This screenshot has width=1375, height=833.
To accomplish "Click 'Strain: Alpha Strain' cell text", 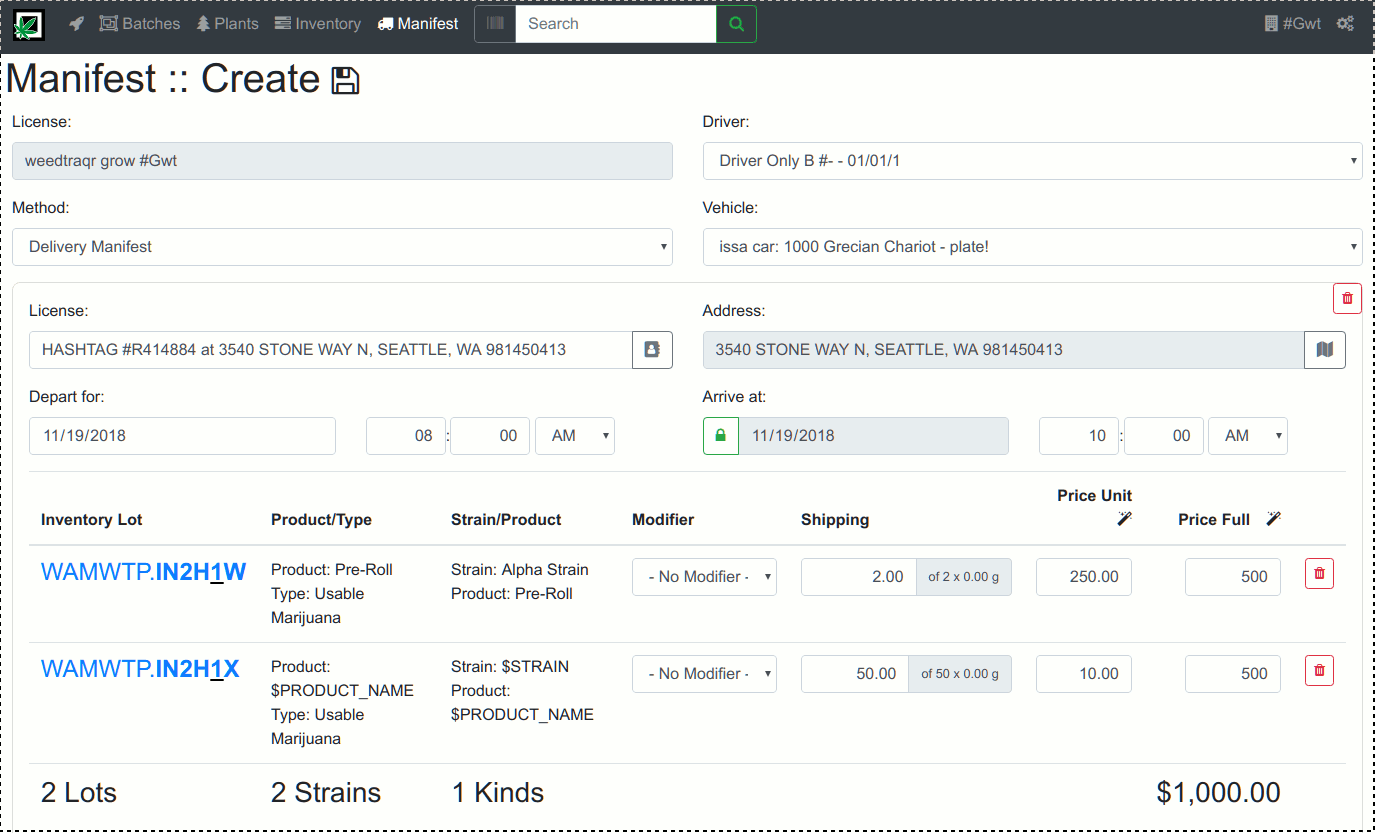I will tap(520, 570).
